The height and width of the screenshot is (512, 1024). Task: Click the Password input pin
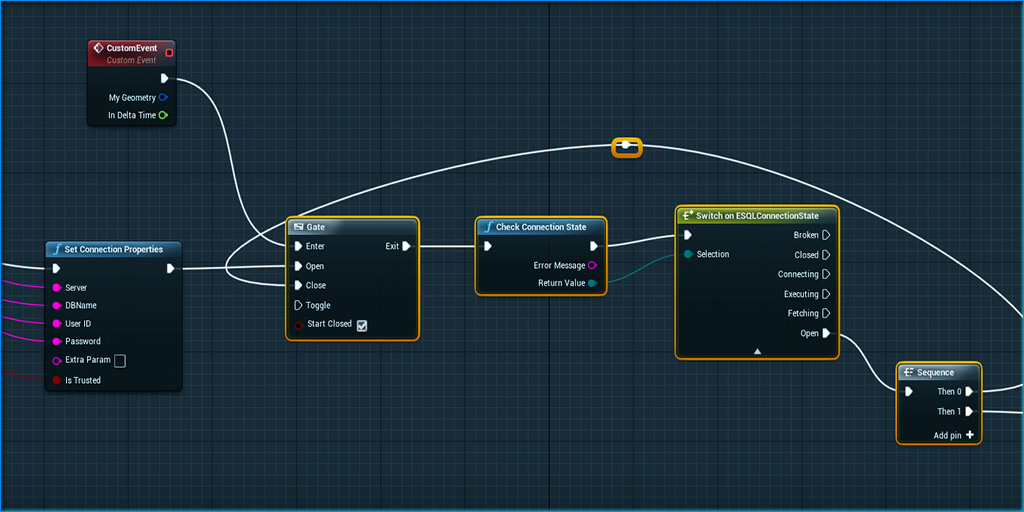[x=56, y=342]
